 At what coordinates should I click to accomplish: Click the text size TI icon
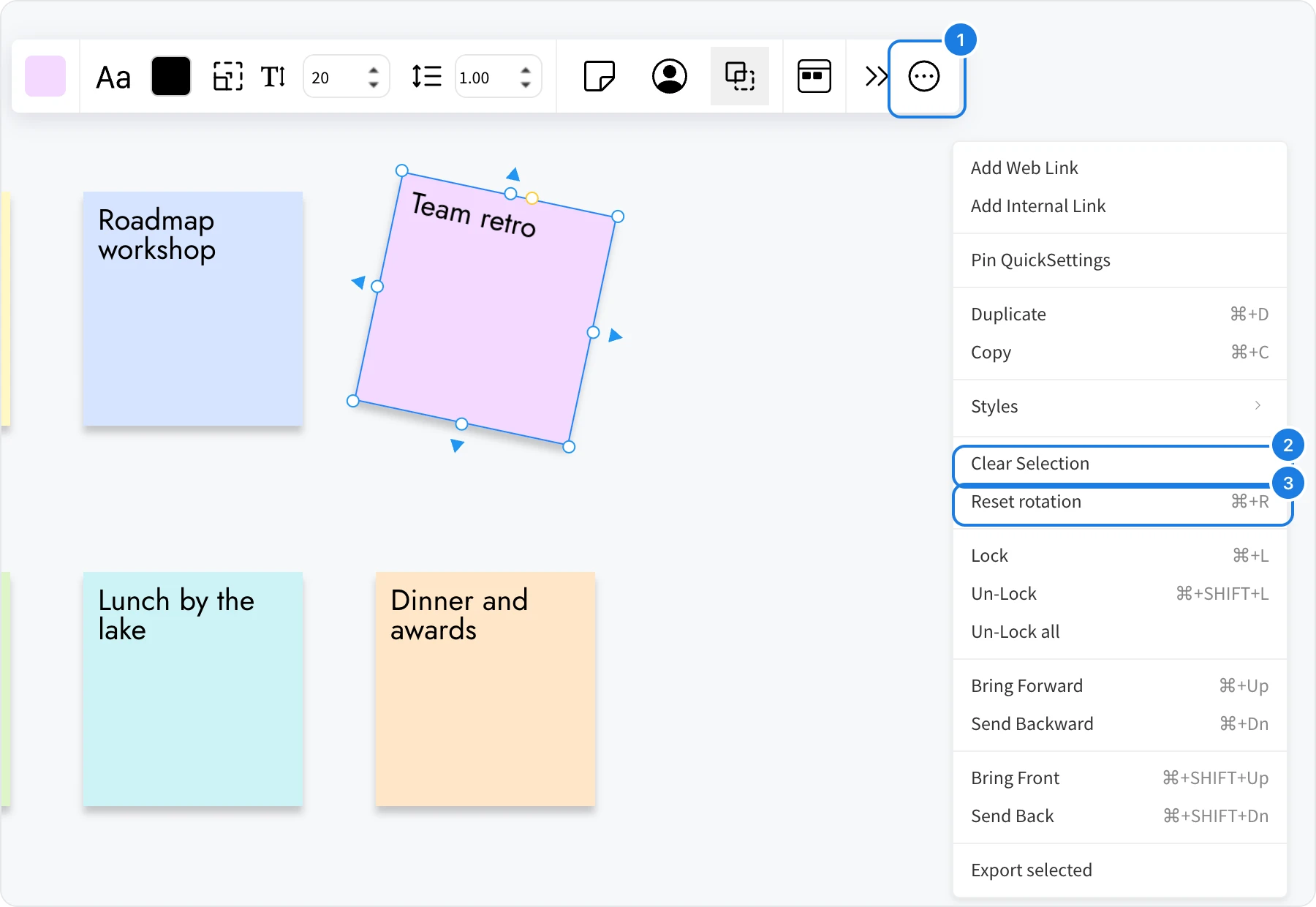(x=273, y=76)
